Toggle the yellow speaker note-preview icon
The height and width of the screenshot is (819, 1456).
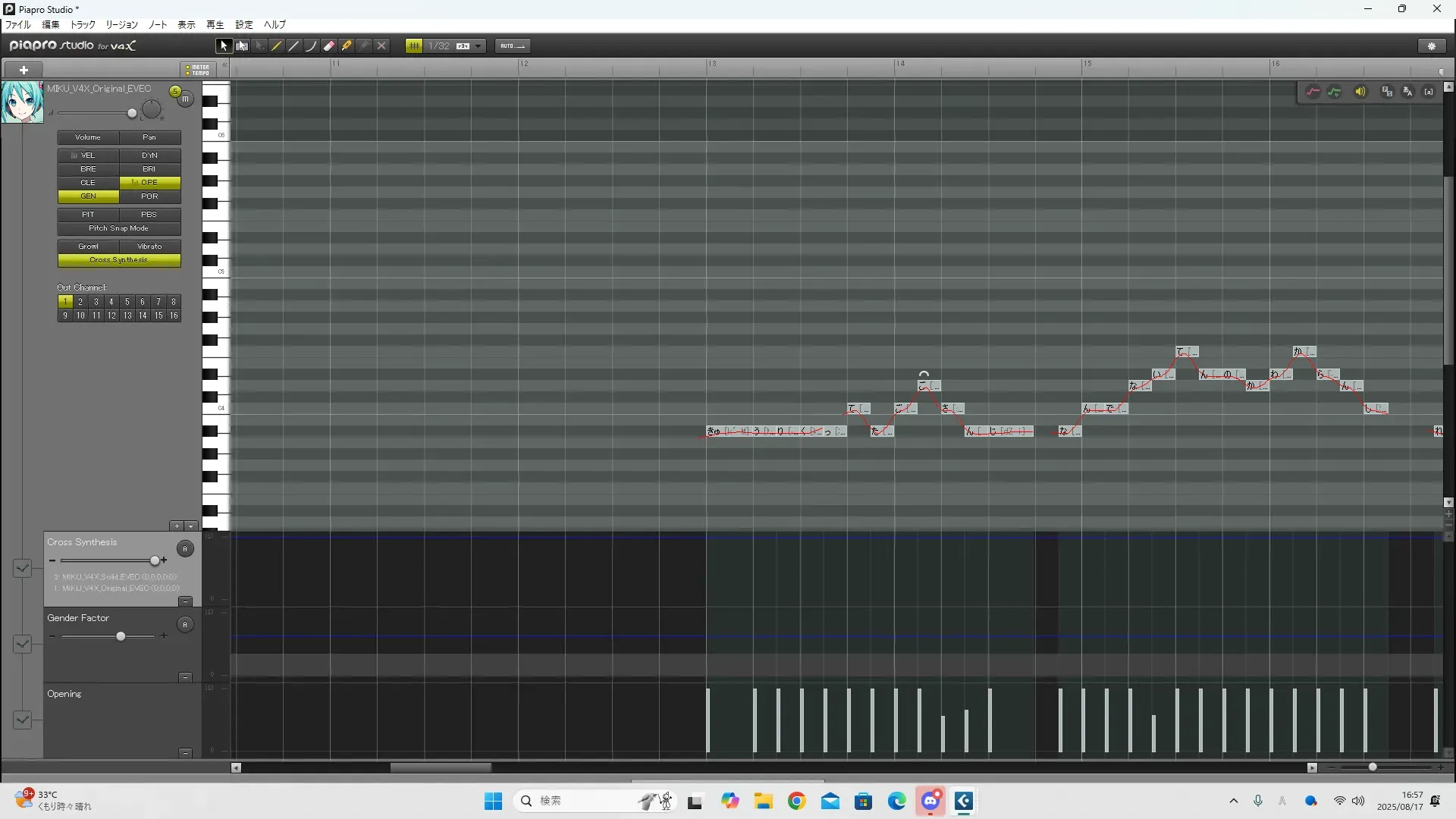click(x=1360, y=92)
